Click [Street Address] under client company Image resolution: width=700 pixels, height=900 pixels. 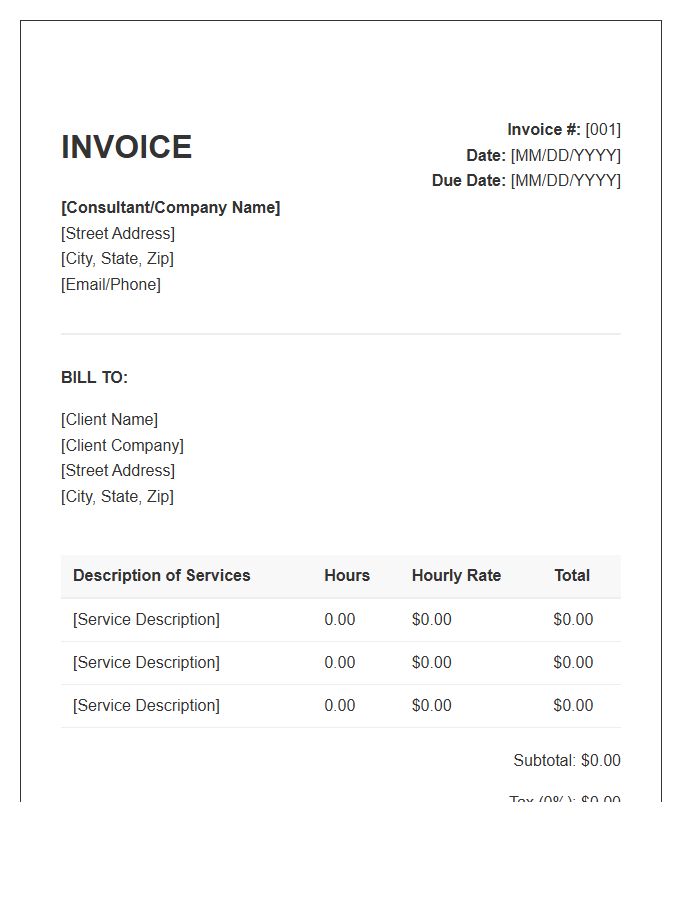click(118, 471)
